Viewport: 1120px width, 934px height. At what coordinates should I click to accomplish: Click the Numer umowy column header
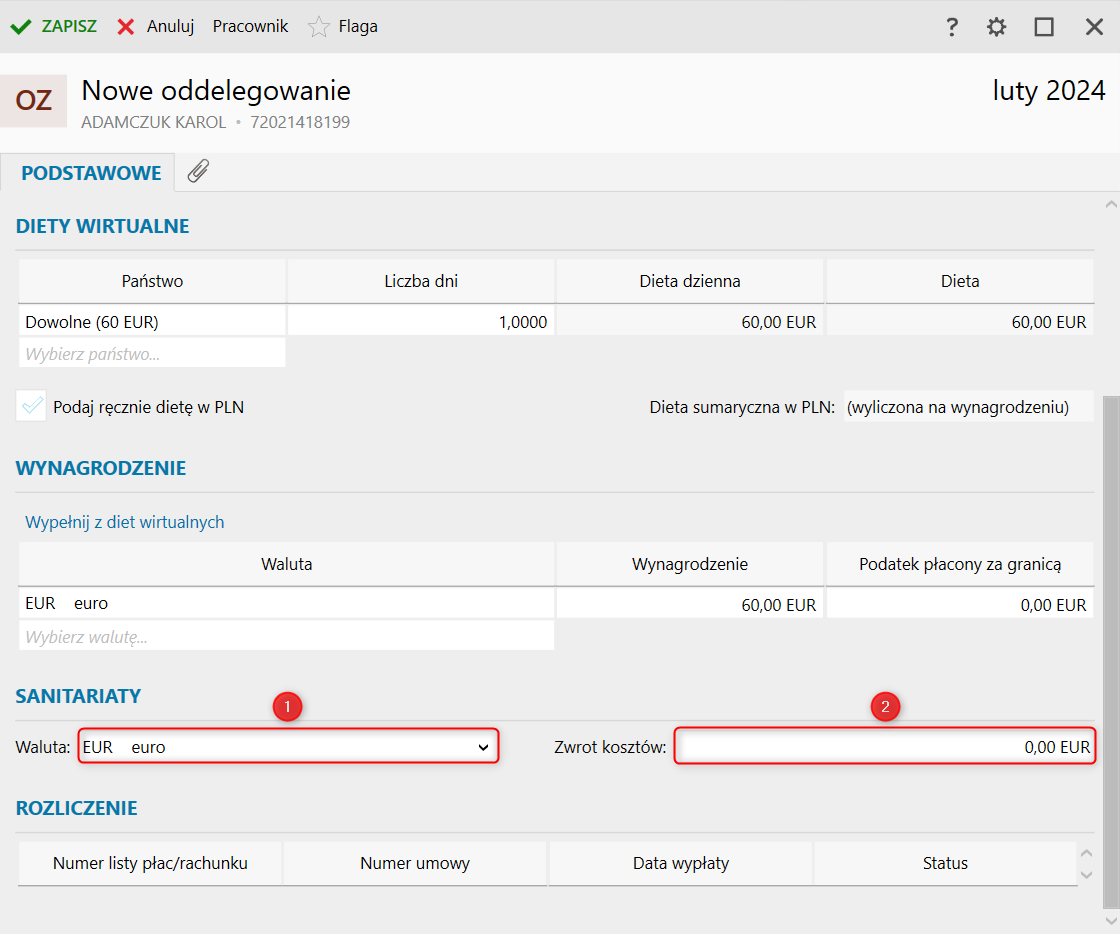[x=415, y=863]
